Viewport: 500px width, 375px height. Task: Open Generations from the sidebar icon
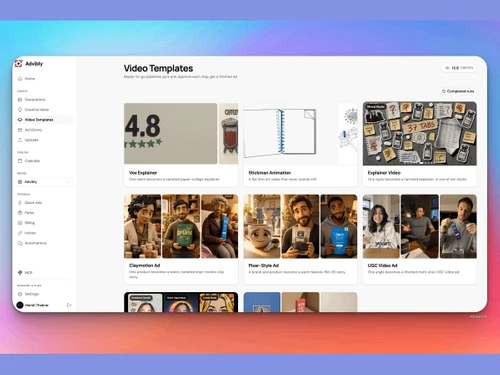coord(20,100)
